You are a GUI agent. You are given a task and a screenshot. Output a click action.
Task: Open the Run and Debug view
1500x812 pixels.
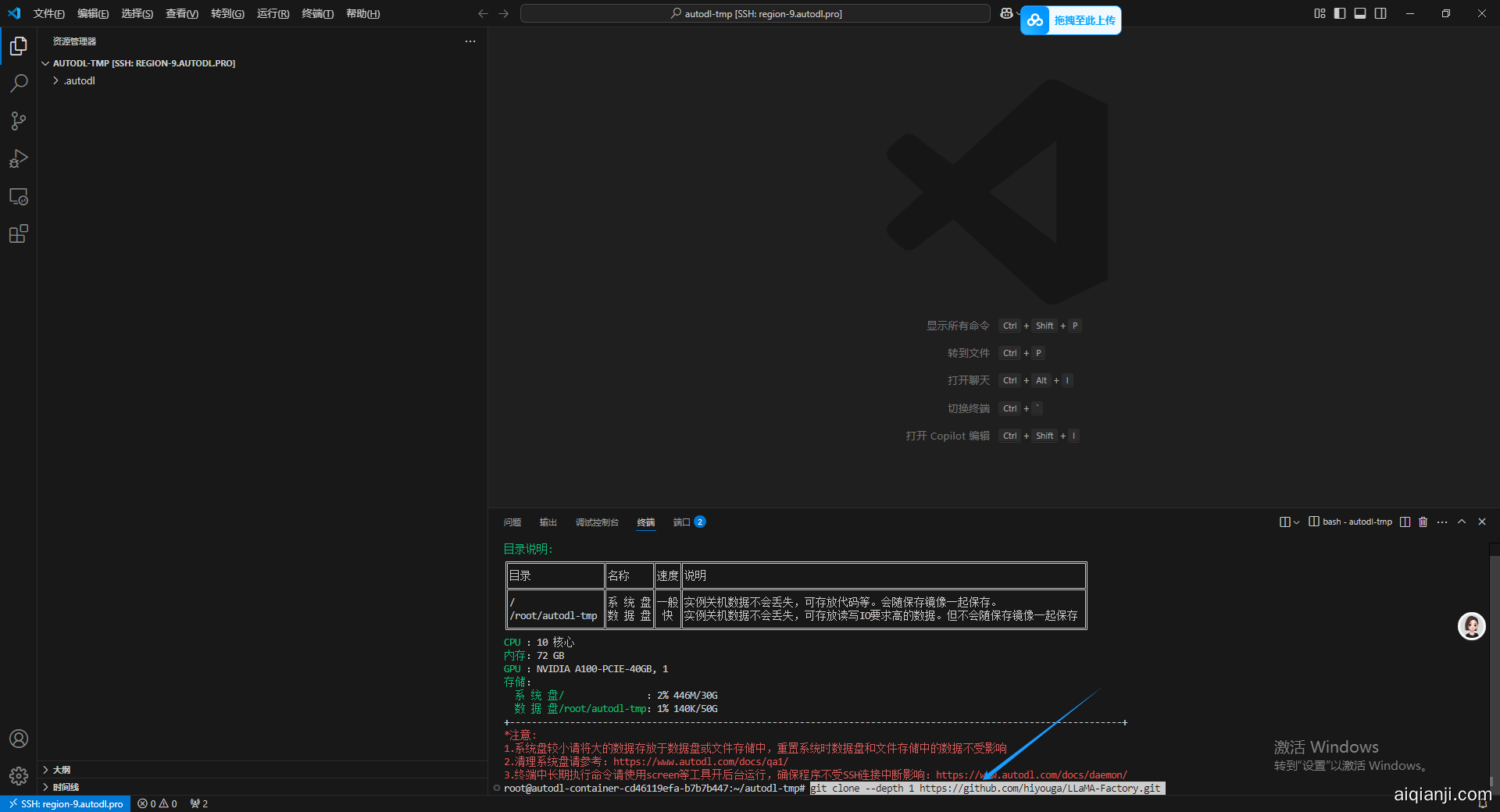tap(19, 158)
